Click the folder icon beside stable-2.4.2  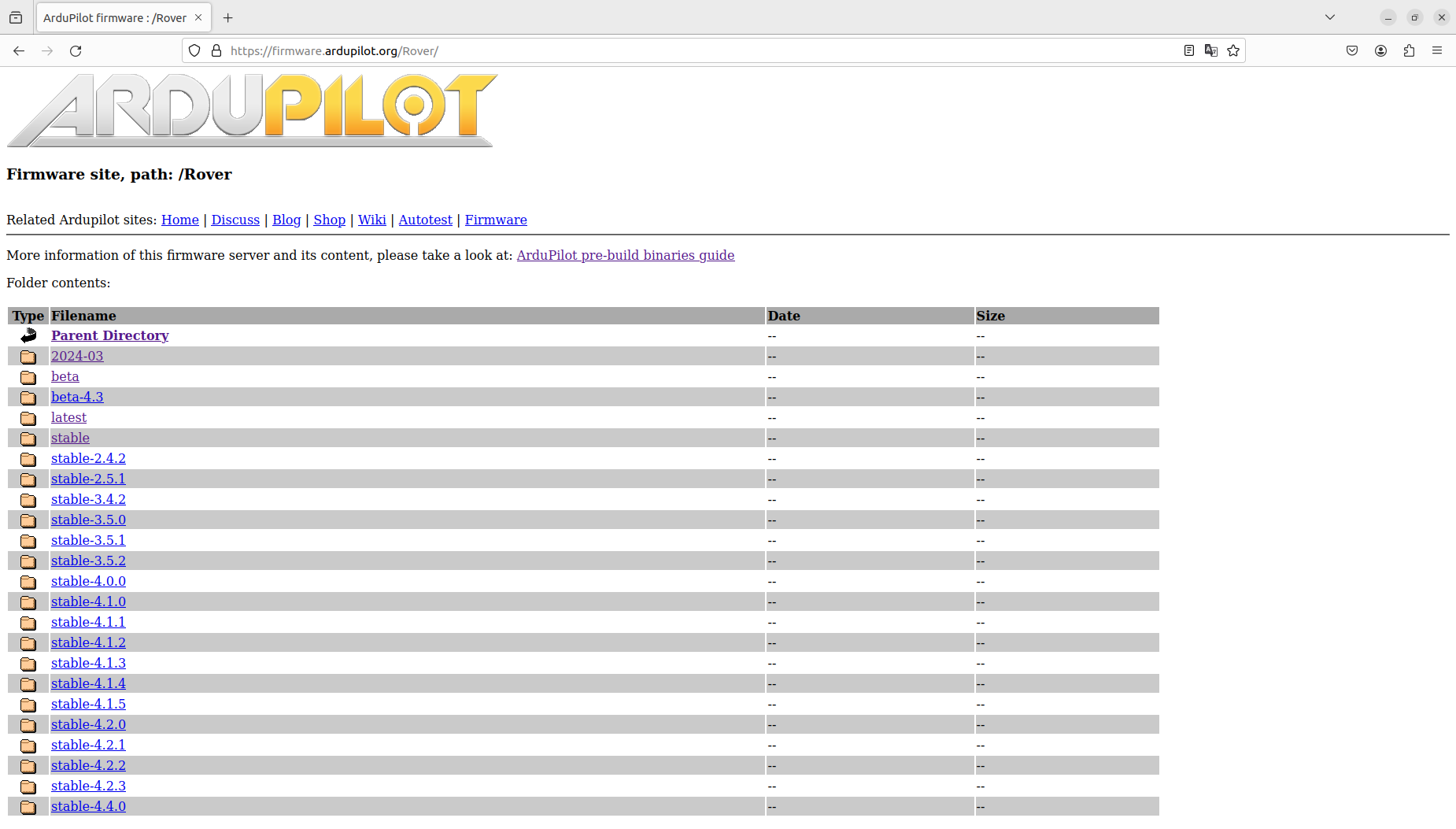click(x=28, y=459)
